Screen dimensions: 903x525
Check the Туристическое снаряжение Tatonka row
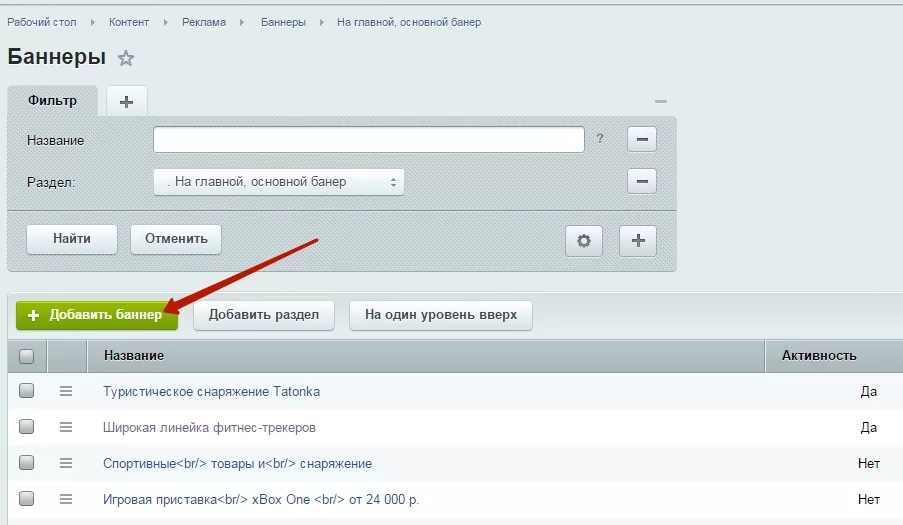pyautogui.click(x=26, y=391)
